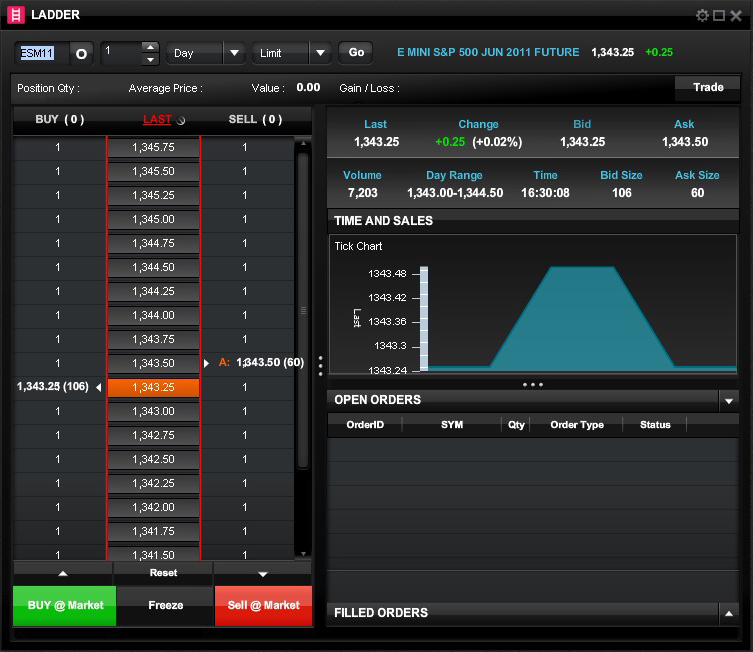Click the ladder scrollbar up arrow
This screenshot has width=753, height=652.
(x=303, y=143)
